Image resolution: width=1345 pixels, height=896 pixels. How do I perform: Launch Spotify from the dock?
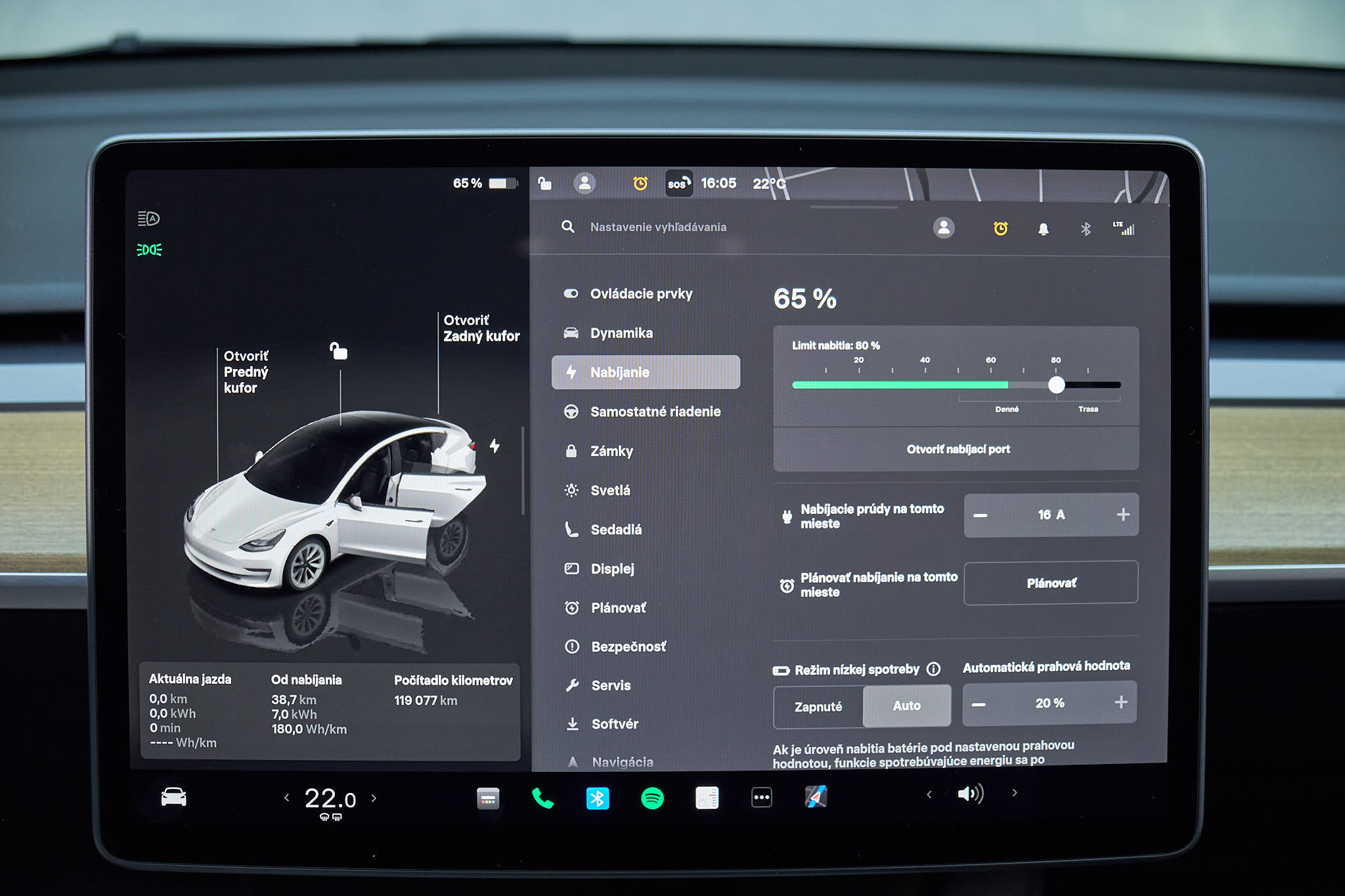tap(652, 798)
